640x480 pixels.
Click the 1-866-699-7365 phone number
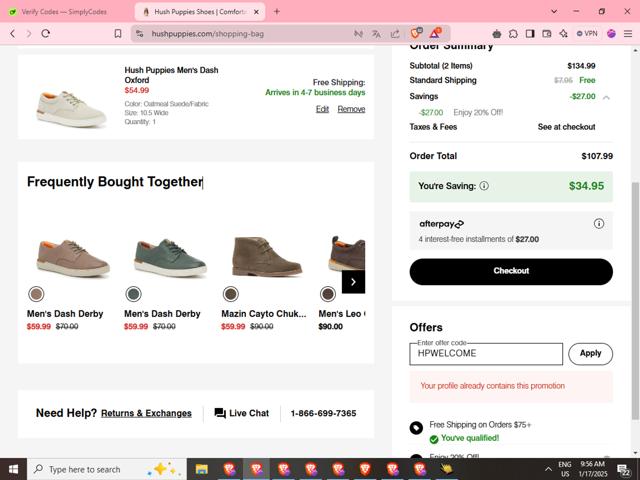coord(323,413)
